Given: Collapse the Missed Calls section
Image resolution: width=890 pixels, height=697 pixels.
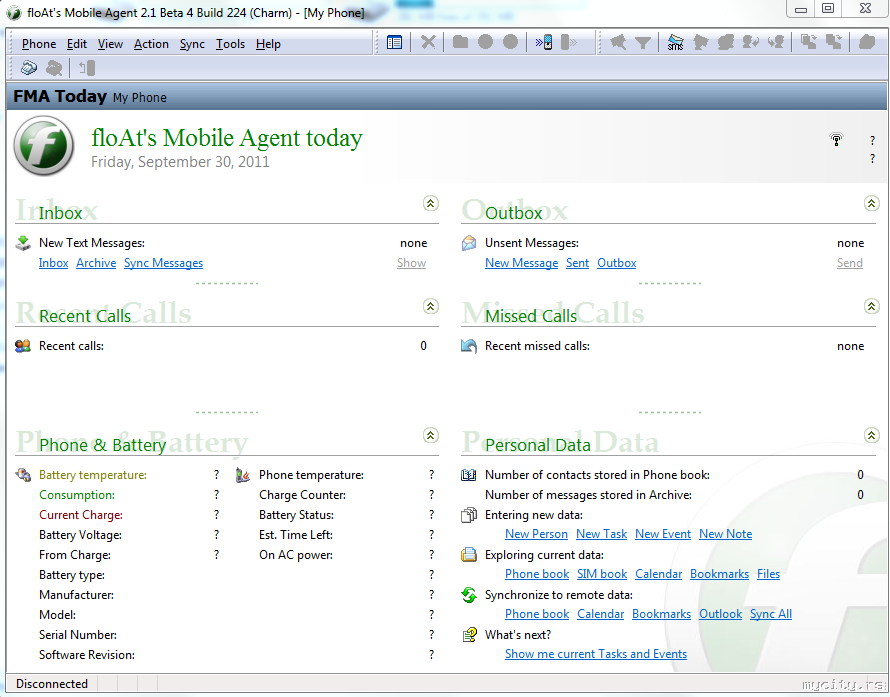Looking at the screenshot, I should click(871, 306).
